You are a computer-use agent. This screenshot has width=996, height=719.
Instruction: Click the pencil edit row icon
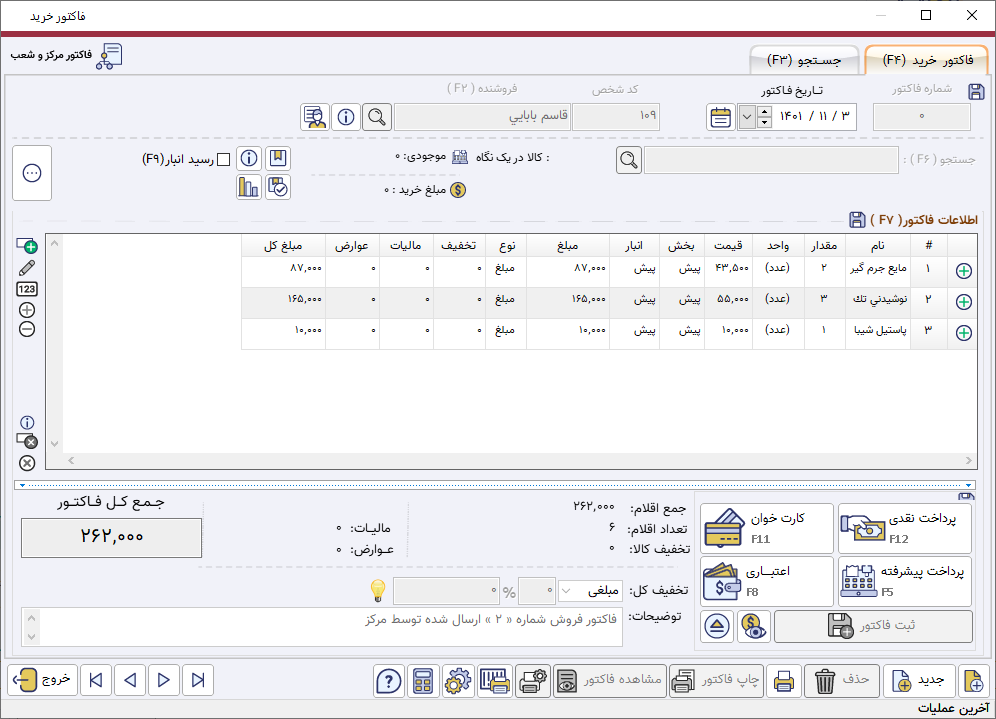point(27,268)
